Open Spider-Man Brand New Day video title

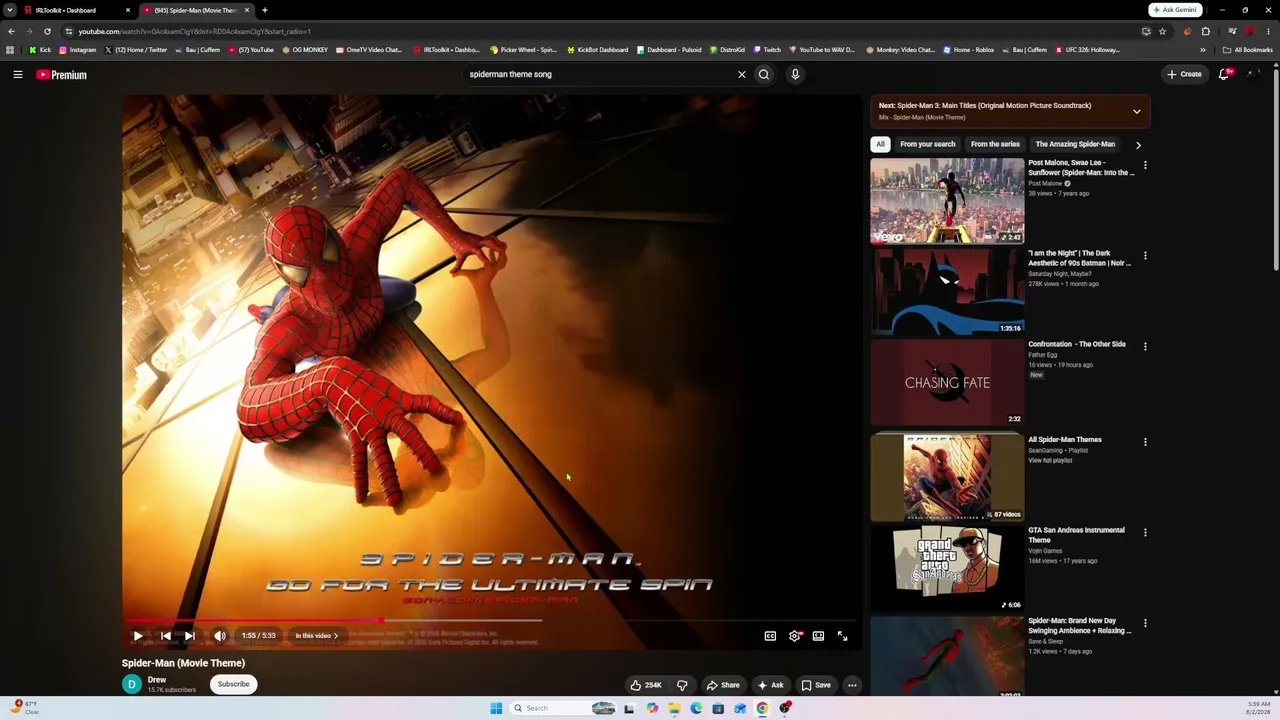(x=1080, y=626)
